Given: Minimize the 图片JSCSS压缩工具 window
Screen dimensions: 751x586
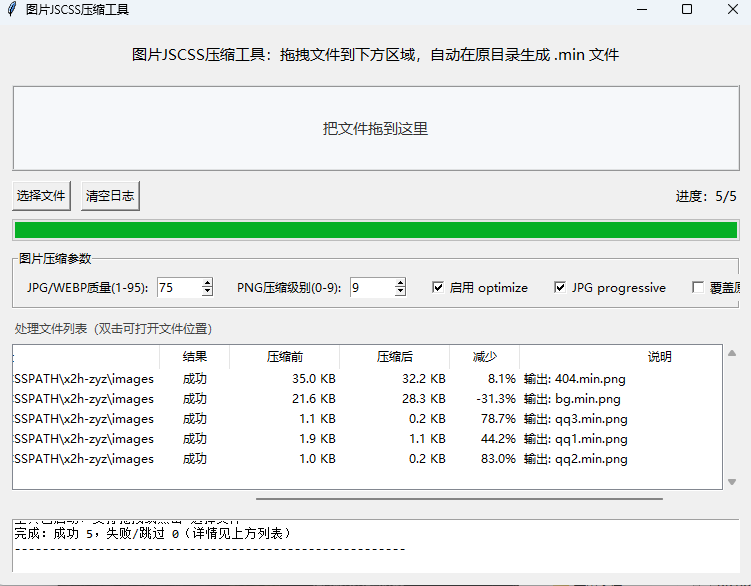Looking at the screenshot, I should (x=642, y=9).
